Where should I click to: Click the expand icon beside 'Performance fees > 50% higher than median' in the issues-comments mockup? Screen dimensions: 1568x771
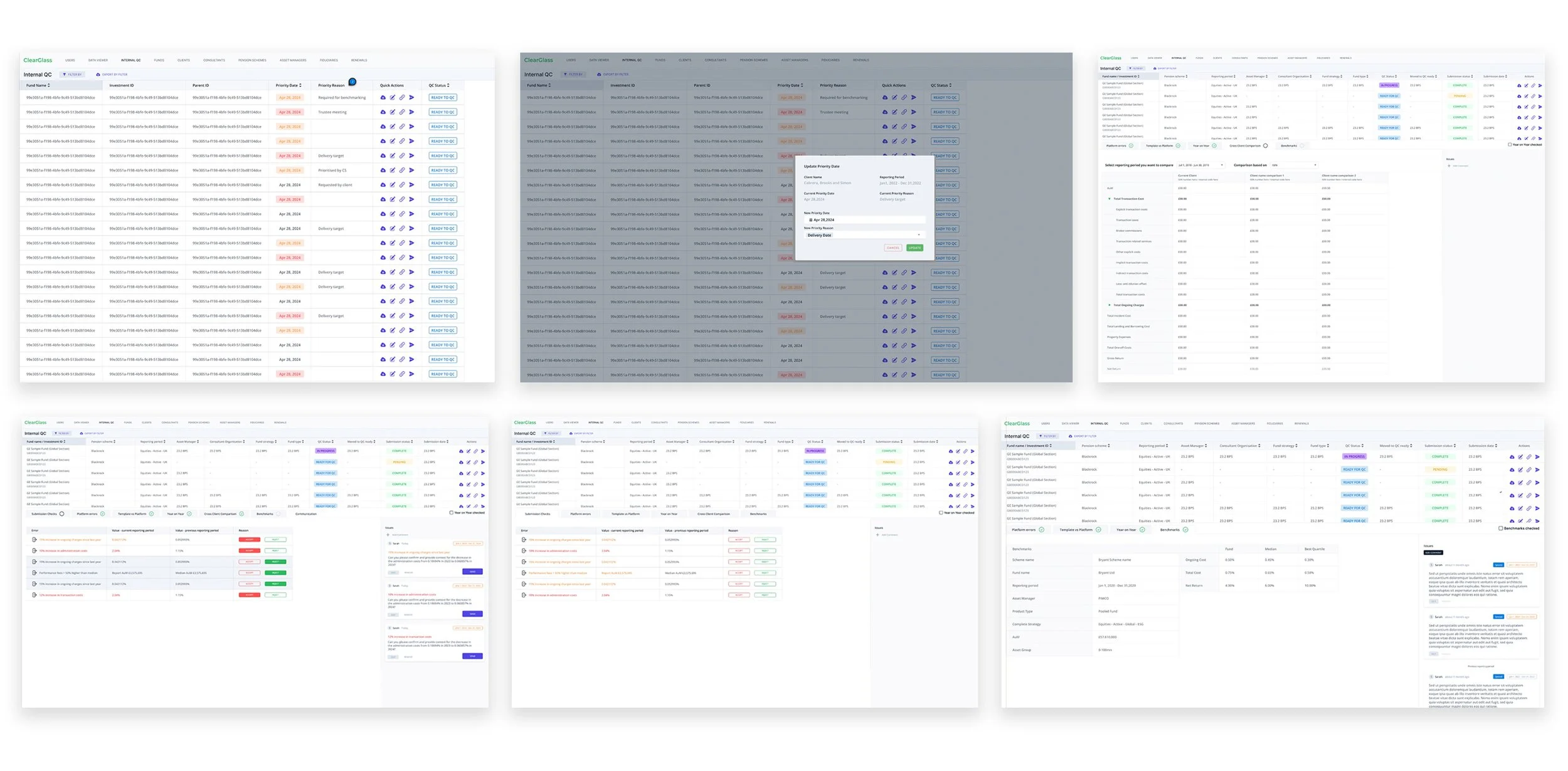[34, 573]
